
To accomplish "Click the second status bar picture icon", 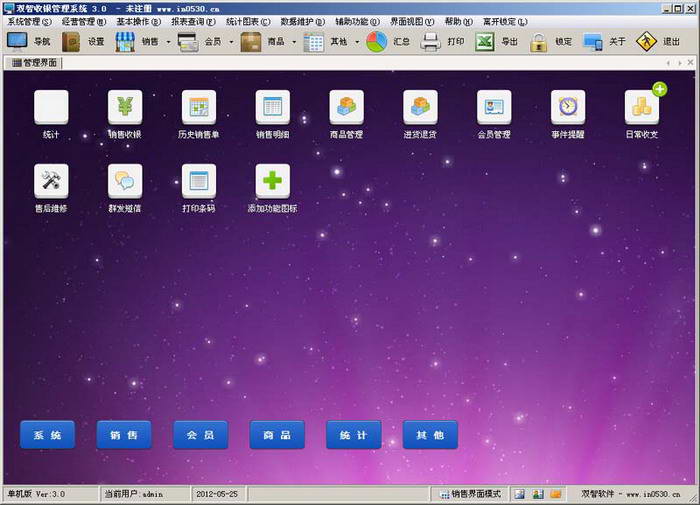I will click(538, 494).
